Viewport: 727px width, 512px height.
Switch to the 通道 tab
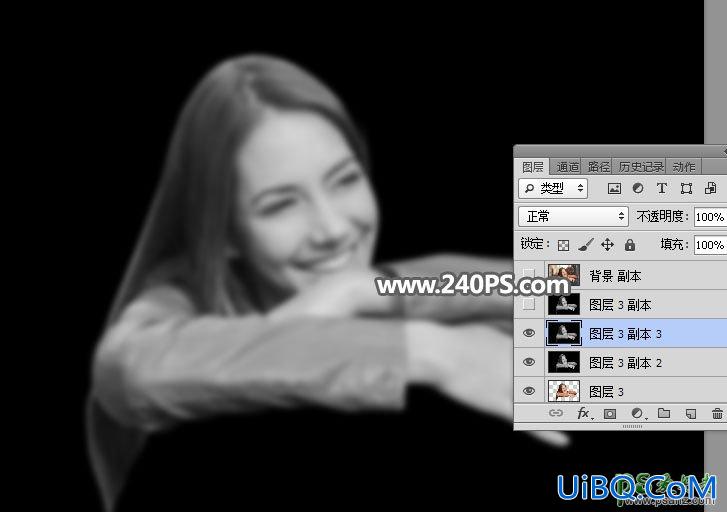coord(568,166)
